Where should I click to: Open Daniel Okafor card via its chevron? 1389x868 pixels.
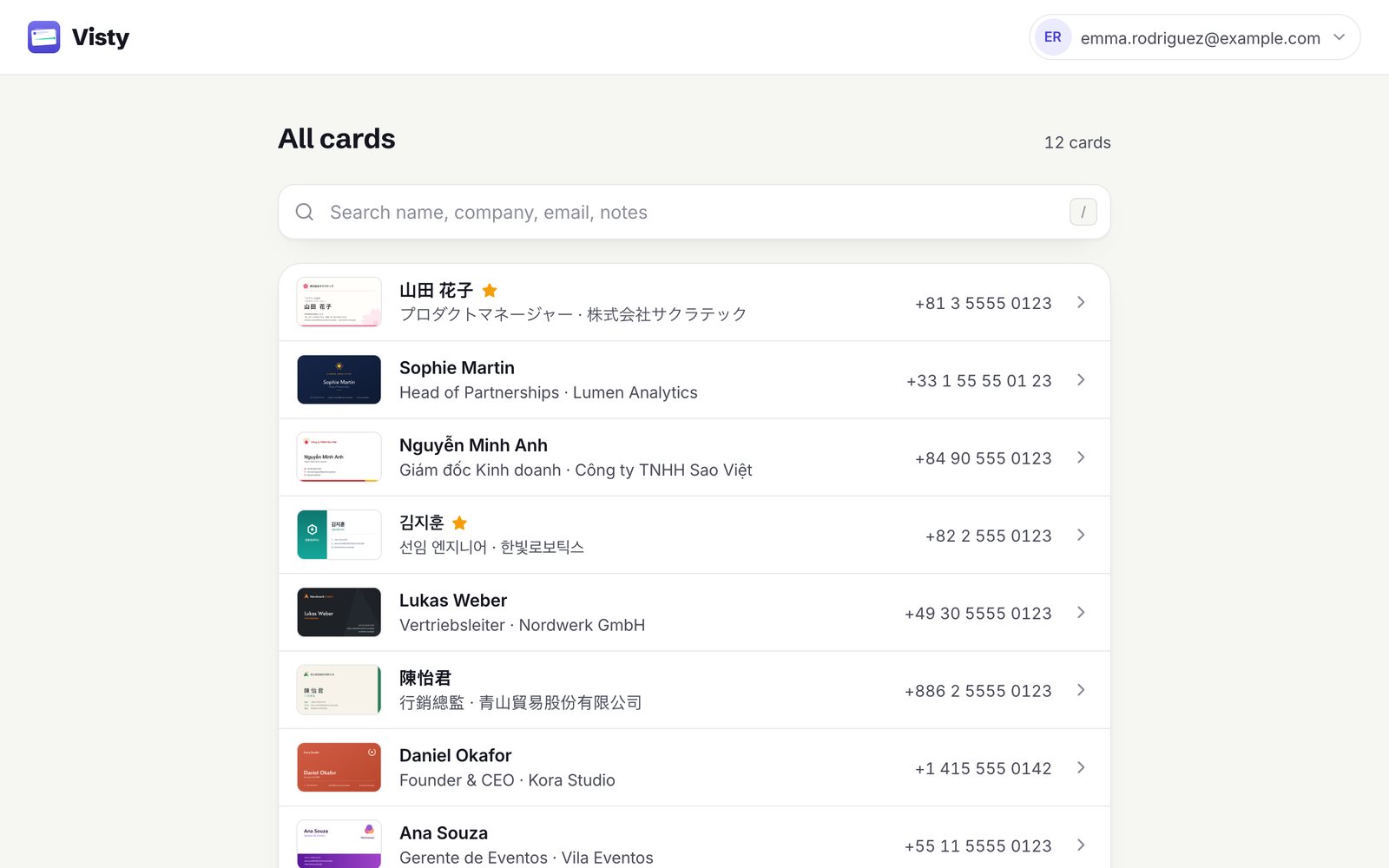coord(1081,767)
